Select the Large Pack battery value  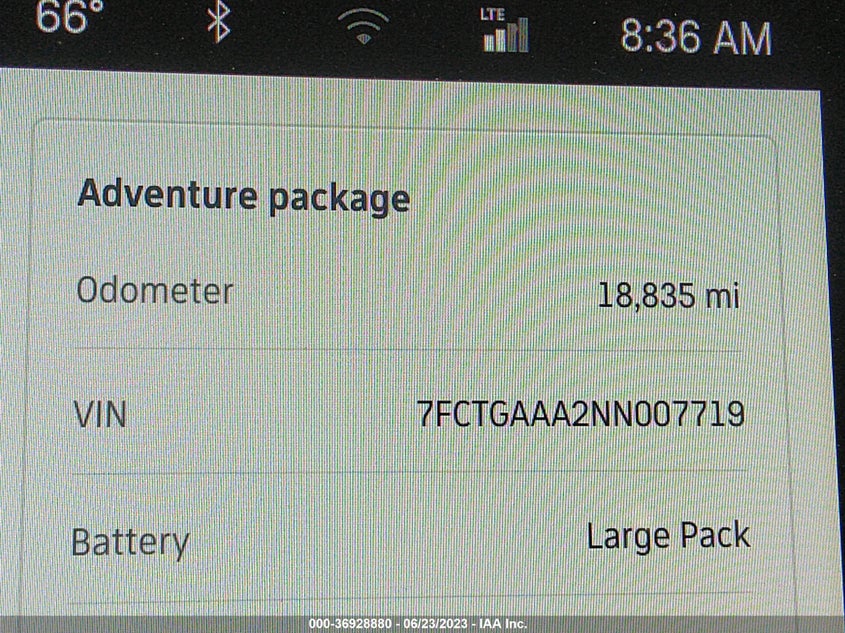[x=668, y=537]
